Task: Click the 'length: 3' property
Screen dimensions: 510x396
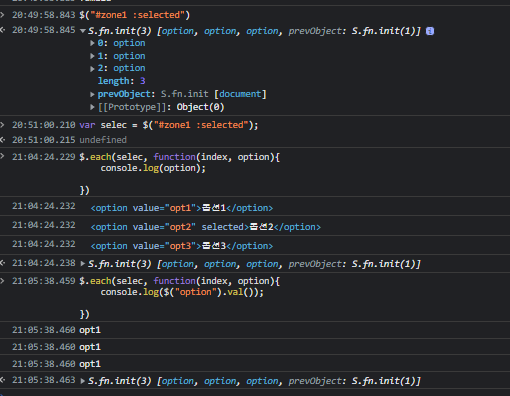Action: pyautogui.click(x=121, y=81)
